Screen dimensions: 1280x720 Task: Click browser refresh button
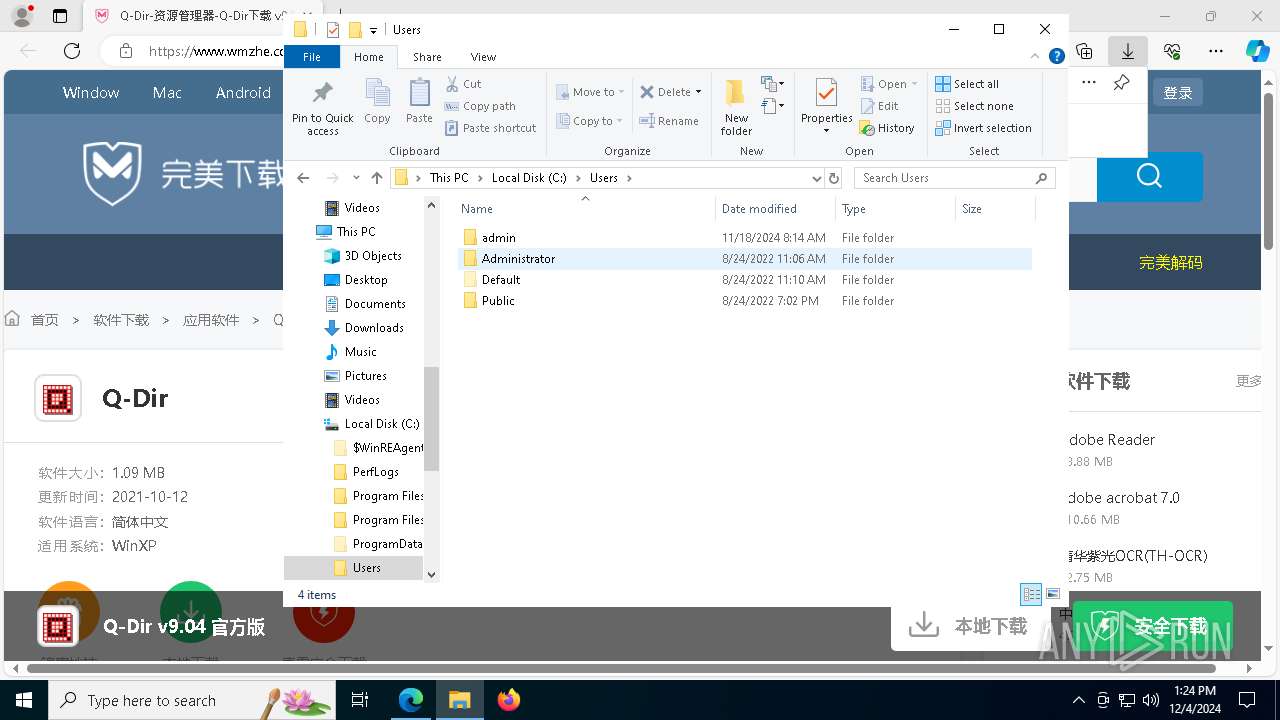pos(72,51)
